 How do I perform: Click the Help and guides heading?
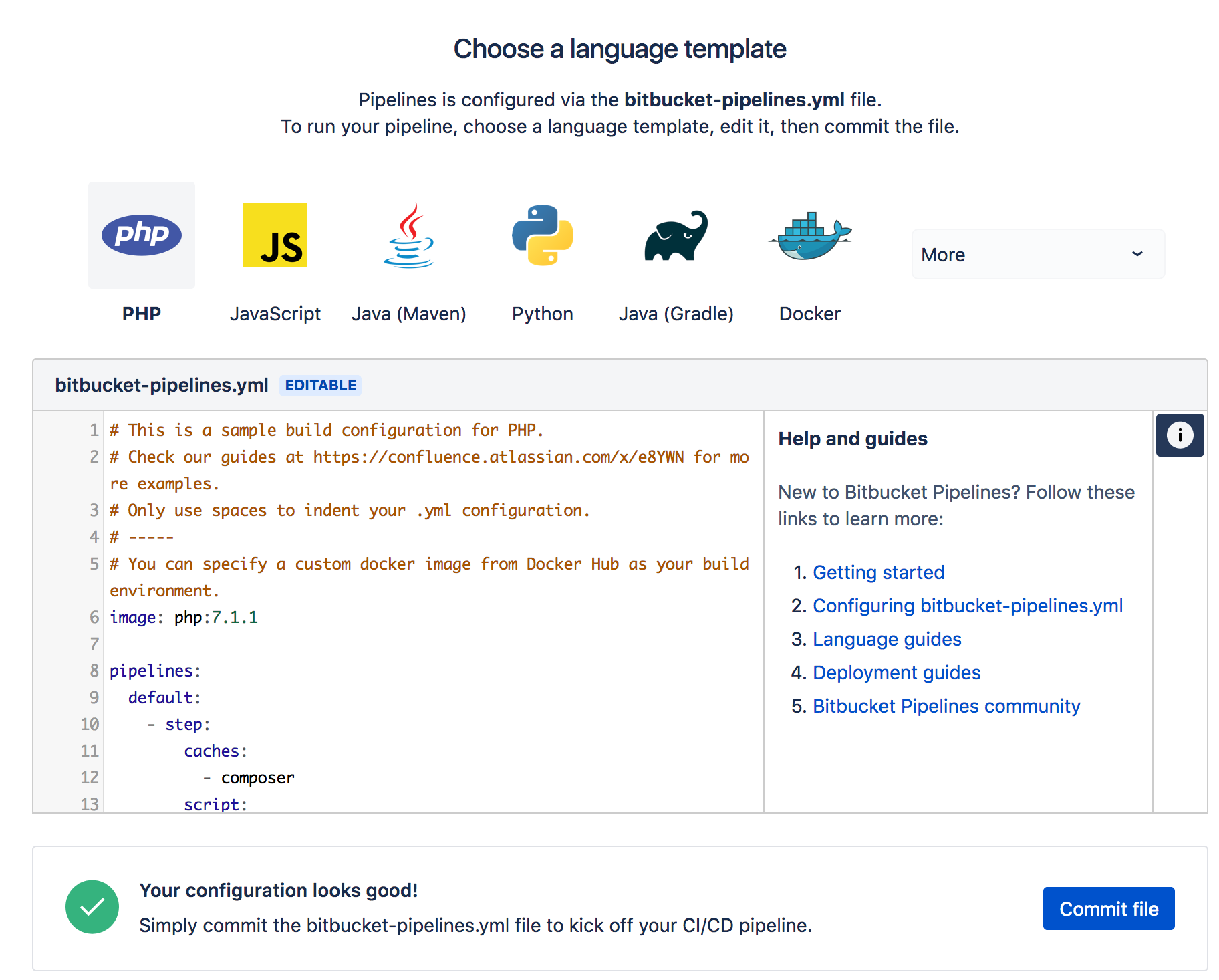point(853,439)
